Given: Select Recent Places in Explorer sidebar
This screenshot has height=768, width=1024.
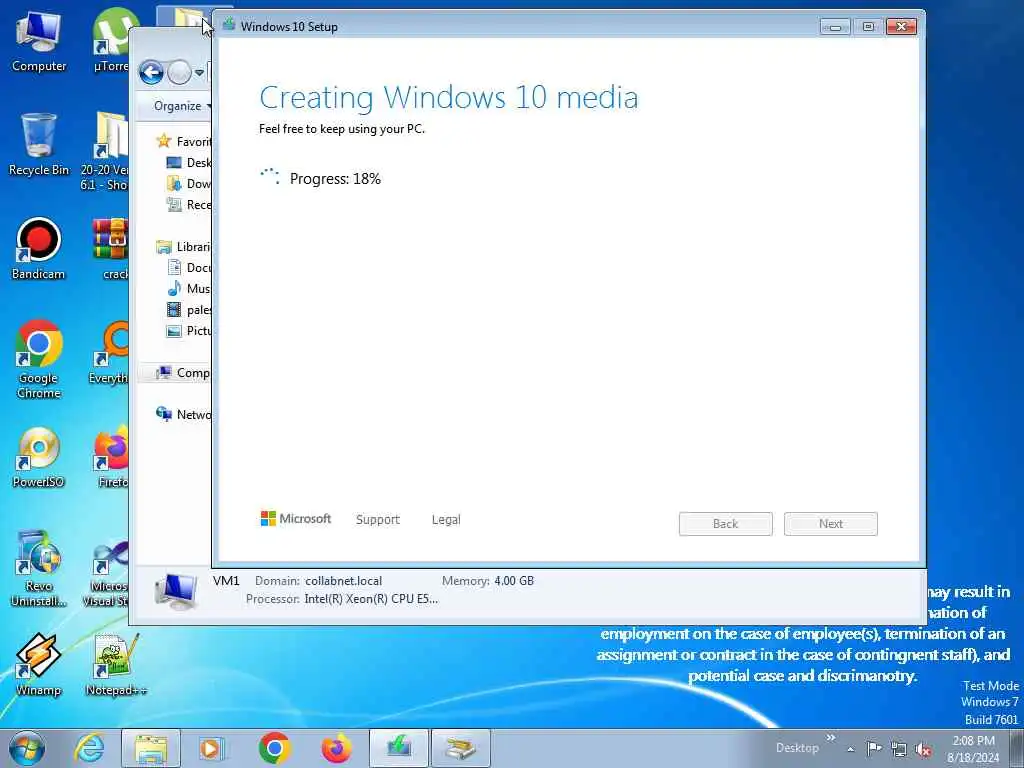Looking at the screenshot, I should tap(189, 204).
